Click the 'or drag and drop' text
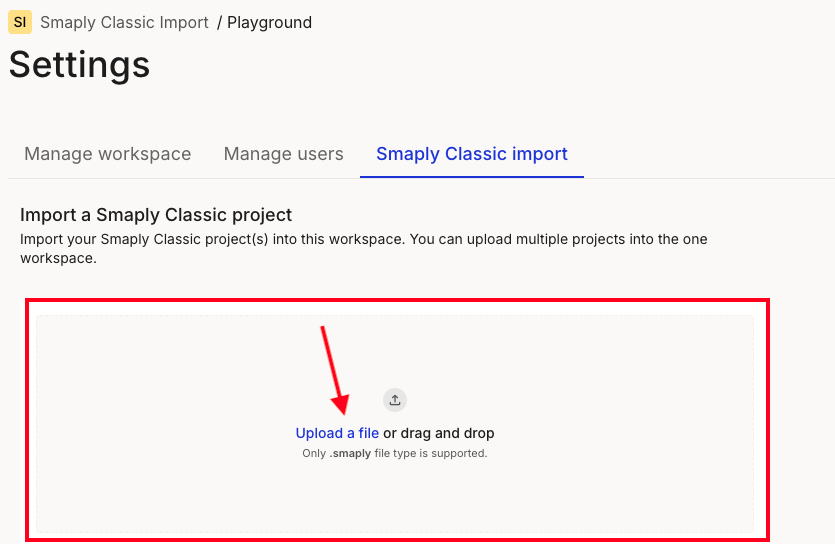This screenshot has height=544, width=835. [439, 433]
